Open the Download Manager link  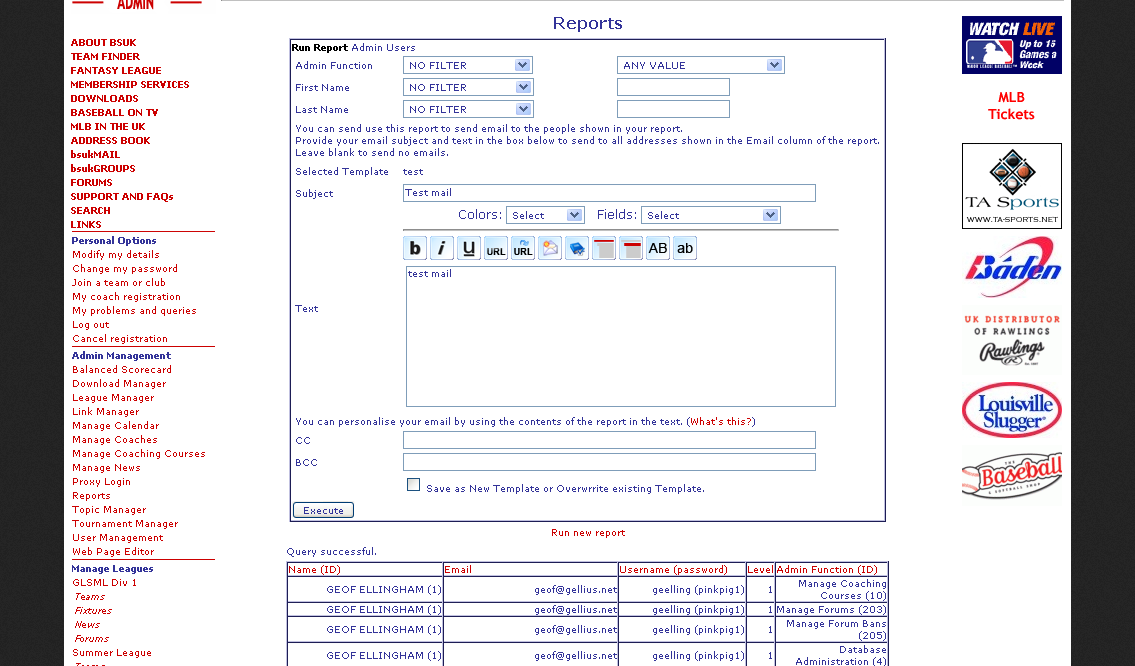[x=119, y=384]
